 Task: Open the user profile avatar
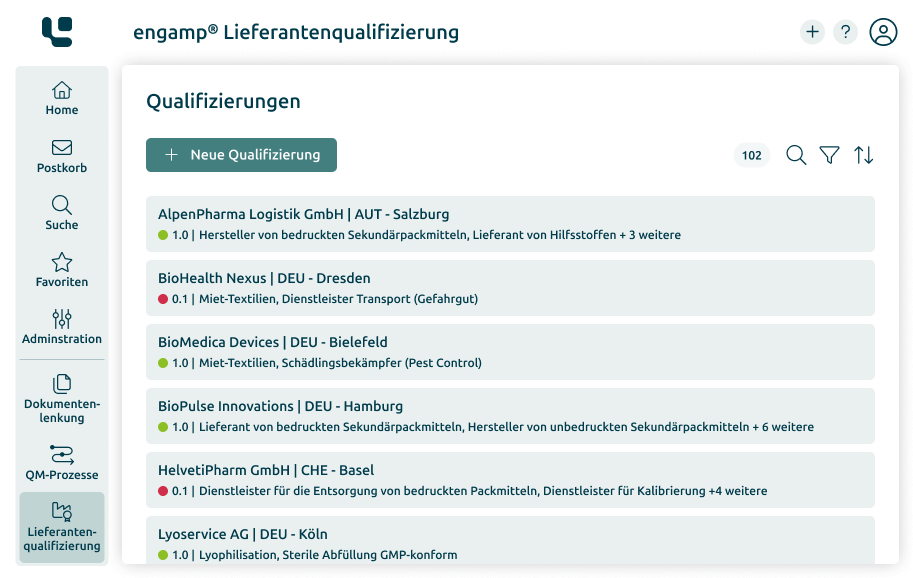click(883, 31)
